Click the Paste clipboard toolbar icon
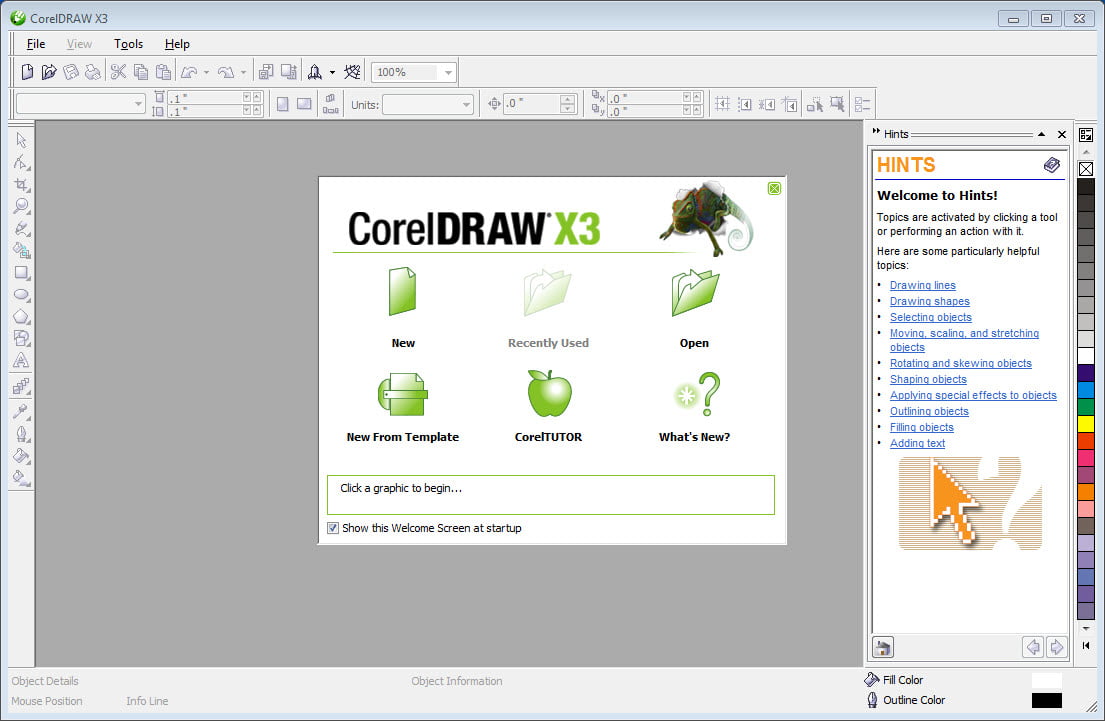 (163, 72)
